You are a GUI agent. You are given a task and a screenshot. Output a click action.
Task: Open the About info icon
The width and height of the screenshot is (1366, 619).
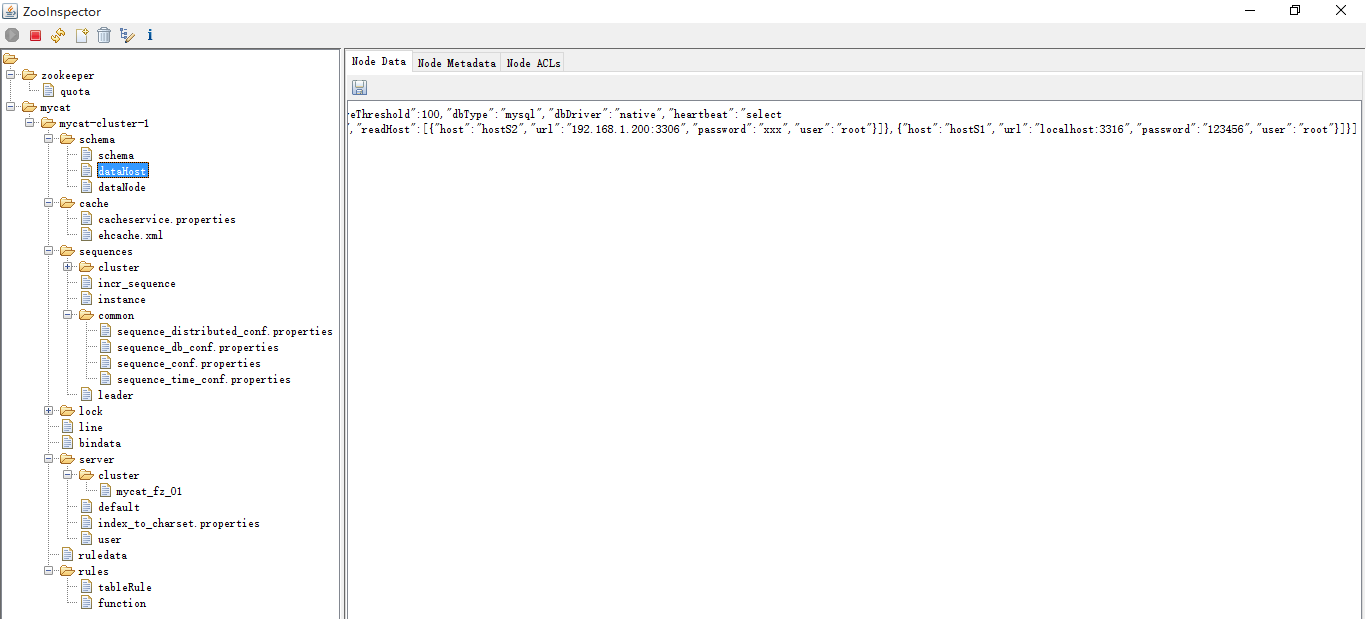(150, 35)
